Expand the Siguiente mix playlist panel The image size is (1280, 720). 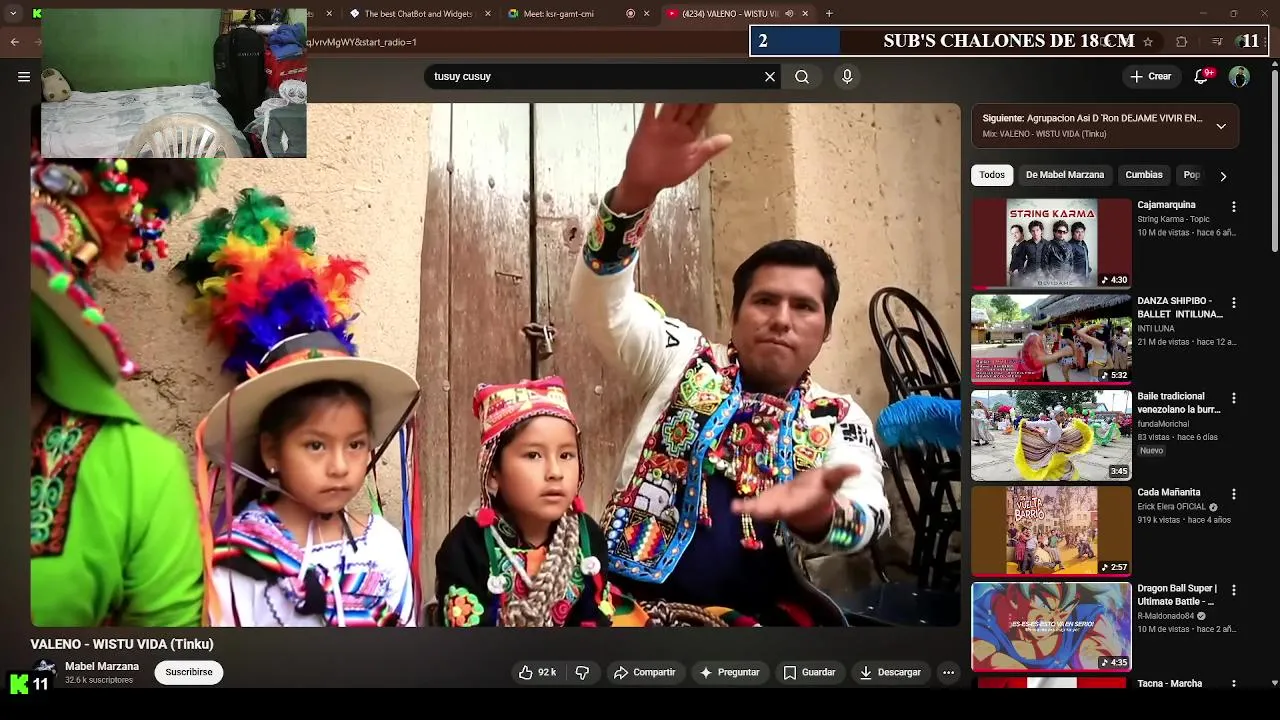[1221, 126]
